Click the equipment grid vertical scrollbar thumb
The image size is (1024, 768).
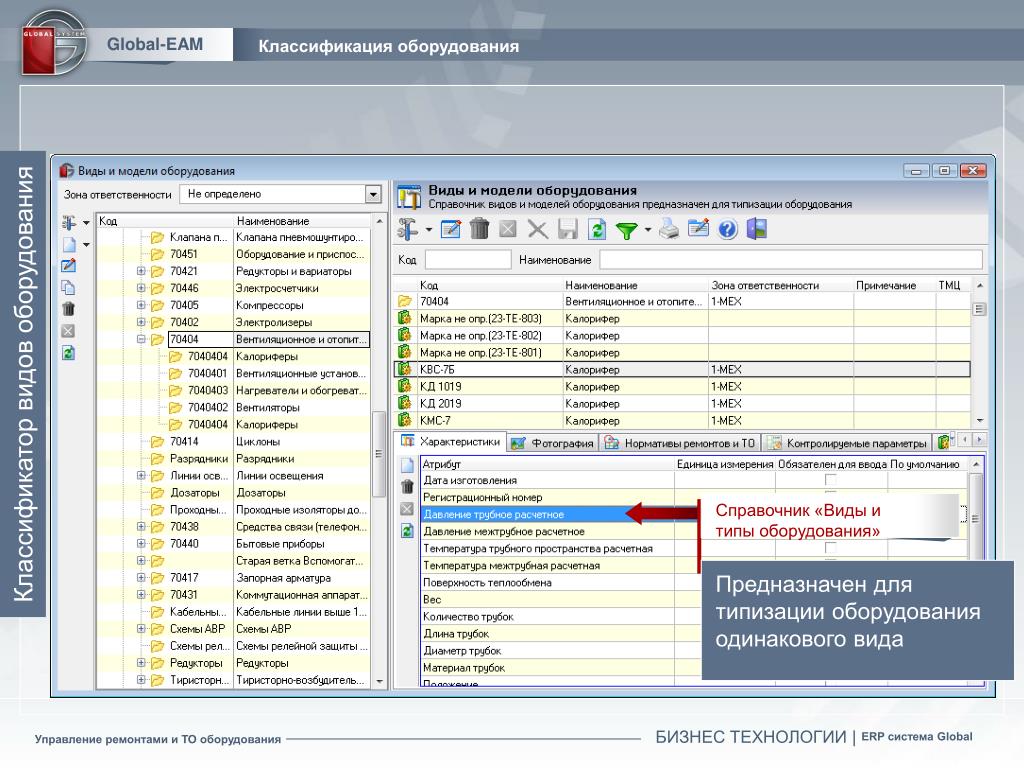(x=979, y=310)
